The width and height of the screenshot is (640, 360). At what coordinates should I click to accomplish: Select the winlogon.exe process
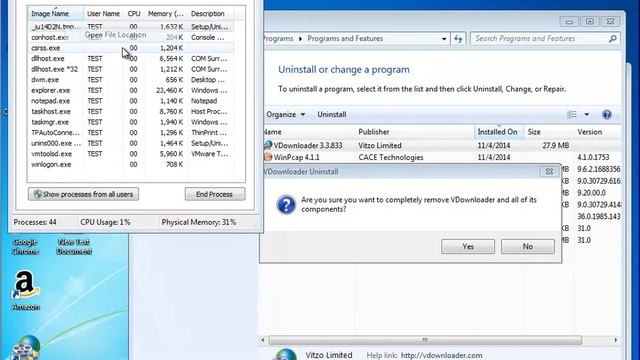(131, 164)
